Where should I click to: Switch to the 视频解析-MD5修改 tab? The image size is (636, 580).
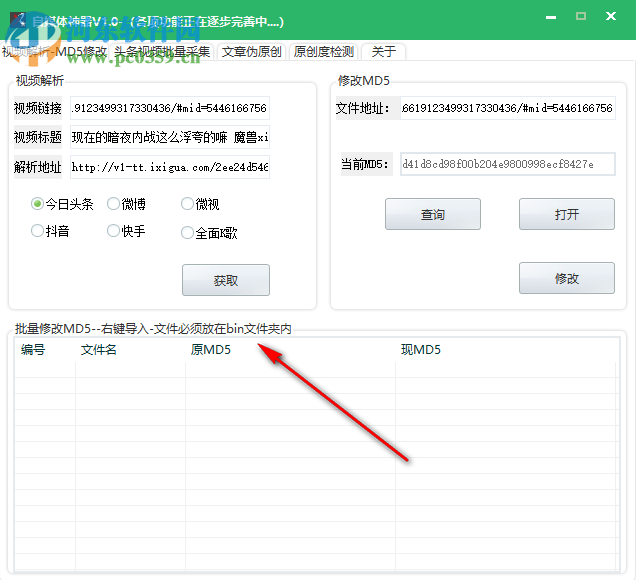(55, 52)
